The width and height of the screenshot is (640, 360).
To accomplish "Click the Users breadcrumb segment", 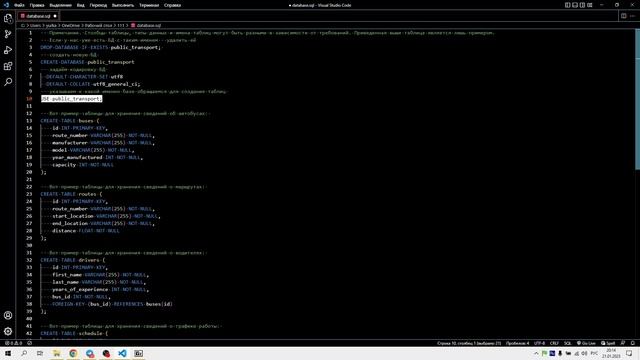I will click(x=36, y=25).
